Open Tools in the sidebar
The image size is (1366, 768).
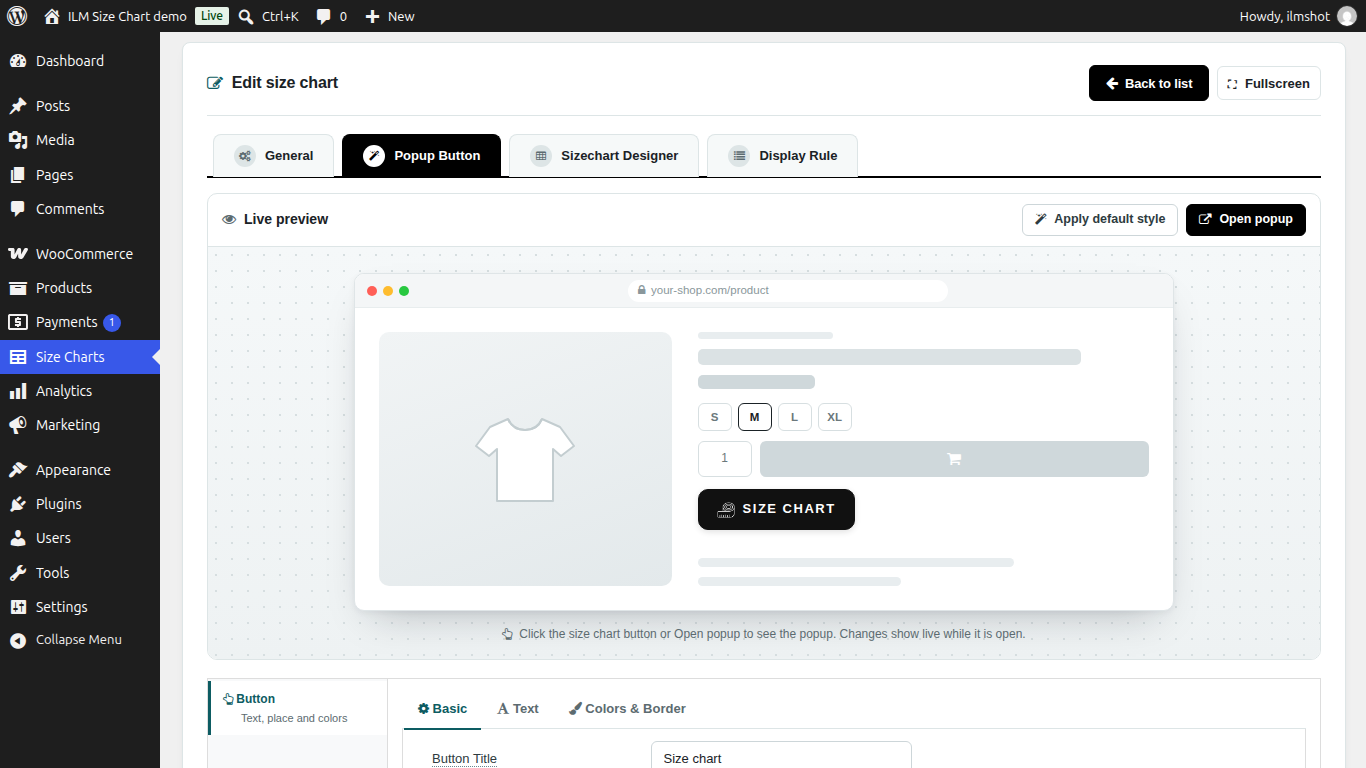click(80, 573)
